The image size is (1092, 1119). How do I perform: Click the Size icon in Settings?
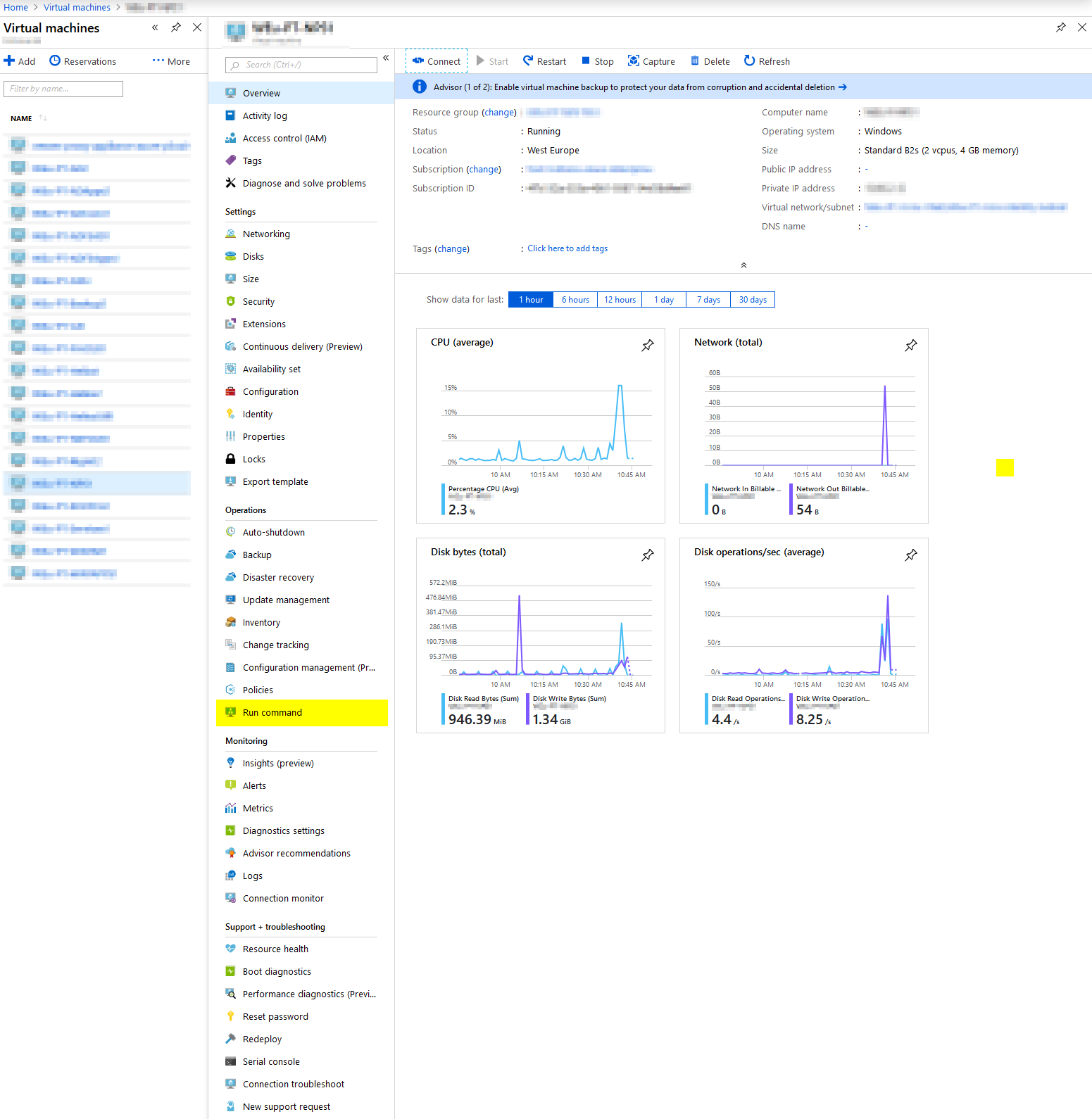[230, 279]
